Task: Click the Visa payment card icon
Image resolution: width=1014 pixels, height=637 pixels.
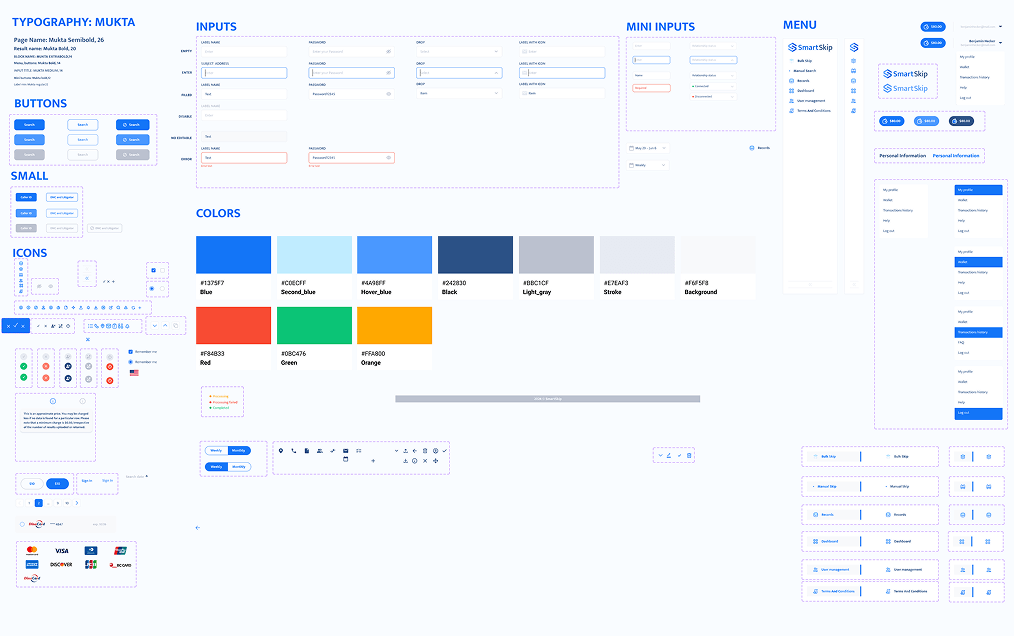Action: 60,549
